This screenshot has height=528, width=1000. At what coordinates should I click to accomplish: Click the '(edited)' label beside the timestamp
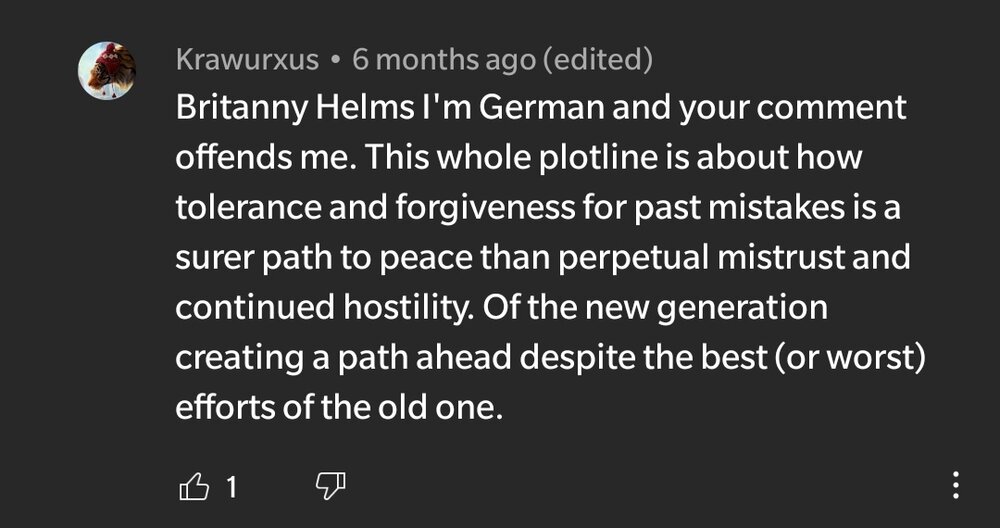point(597,60)
